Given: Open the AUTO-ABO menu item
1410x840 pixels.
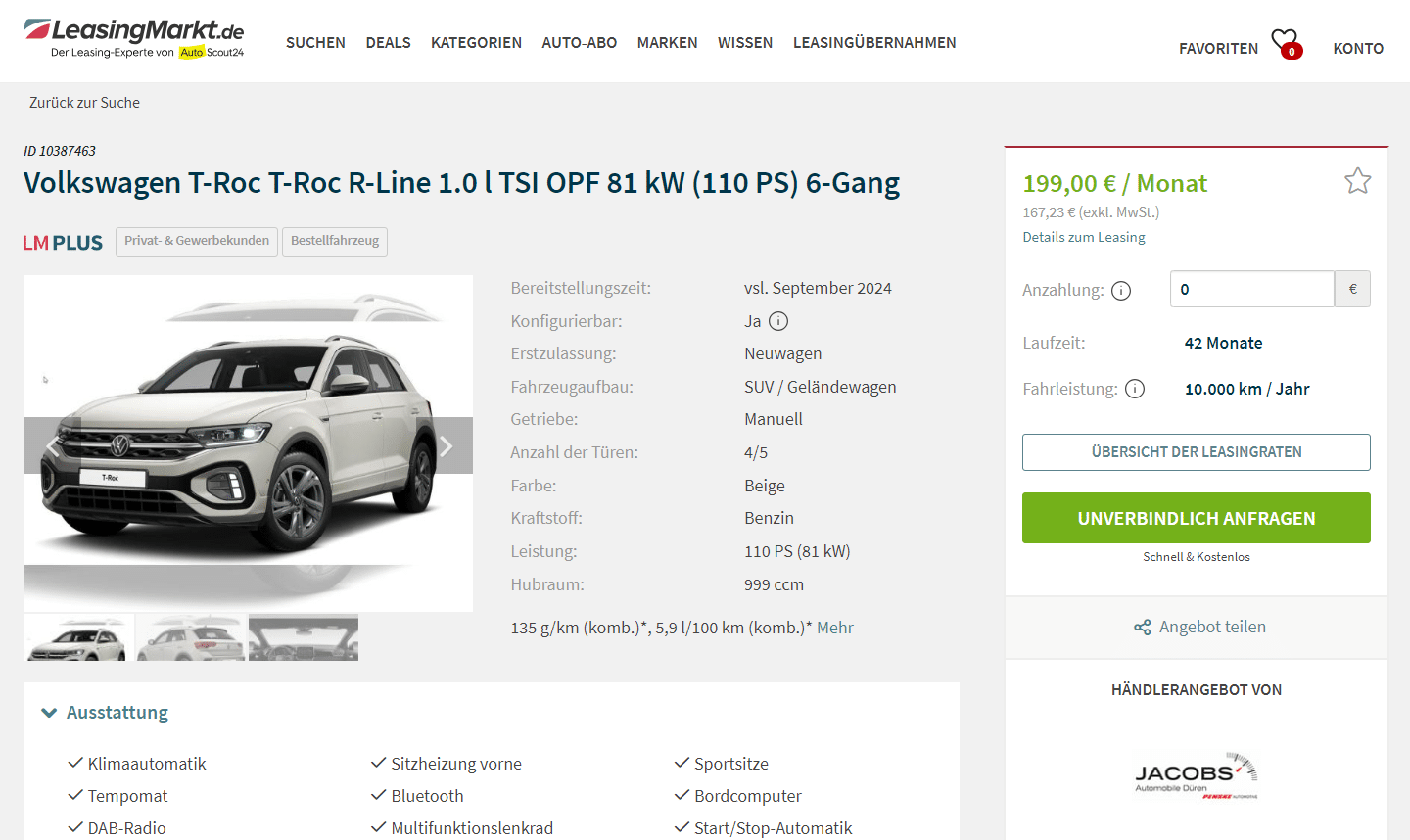Looking at the screenshot, I should tap(580, 43).
